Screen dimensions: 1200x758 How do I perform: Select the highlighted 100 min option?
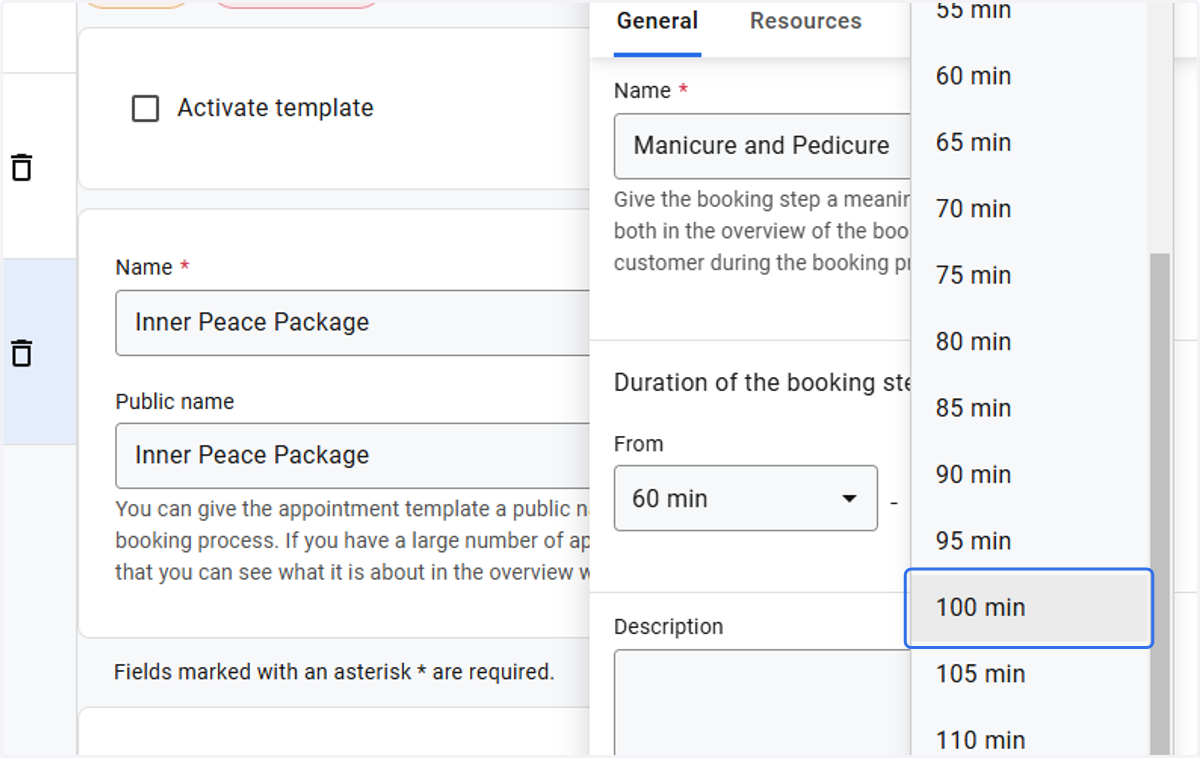pos(1029,608)
